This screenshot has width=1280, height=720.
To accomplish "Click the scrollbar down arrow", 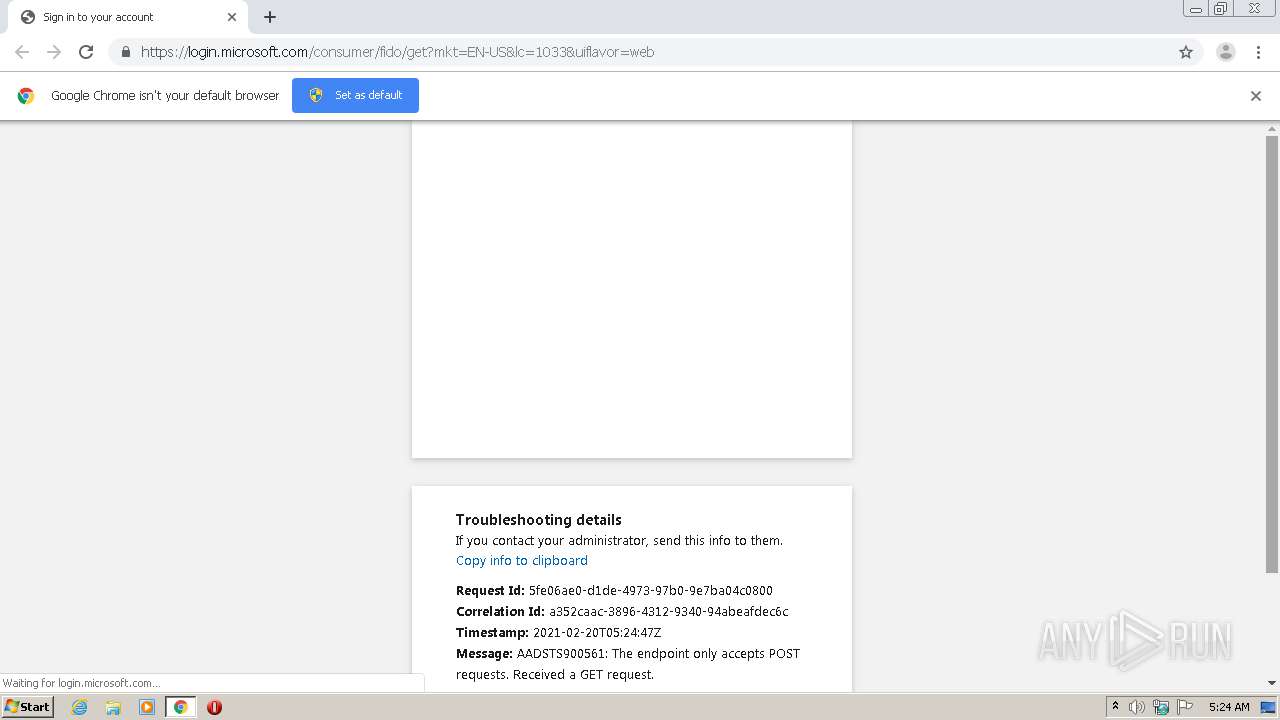I will pyautogui.click(x=1272, y=683).
